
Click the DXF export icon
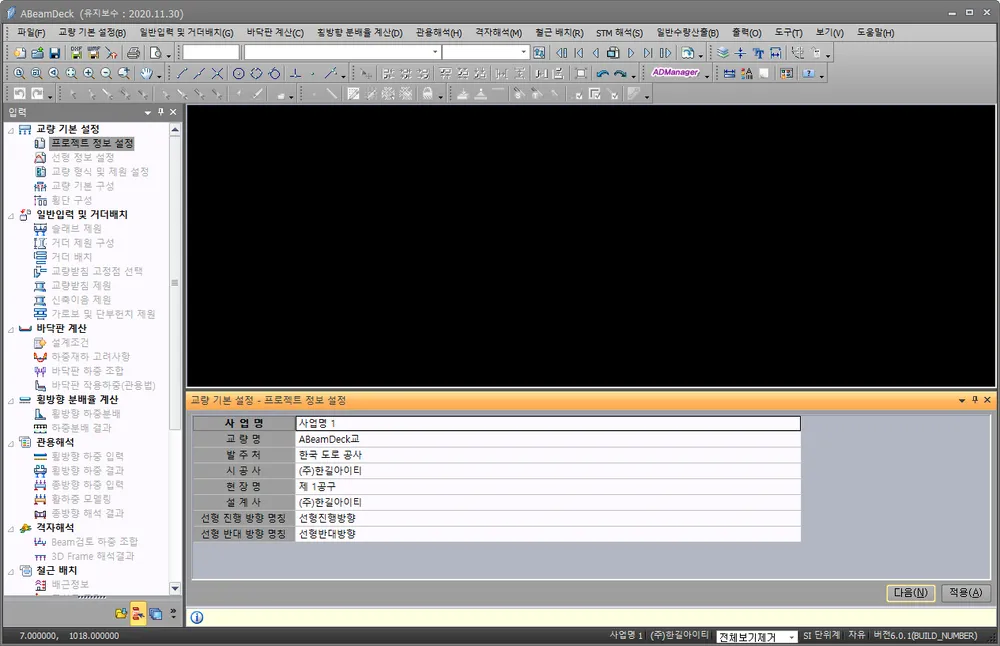[76, 53]
